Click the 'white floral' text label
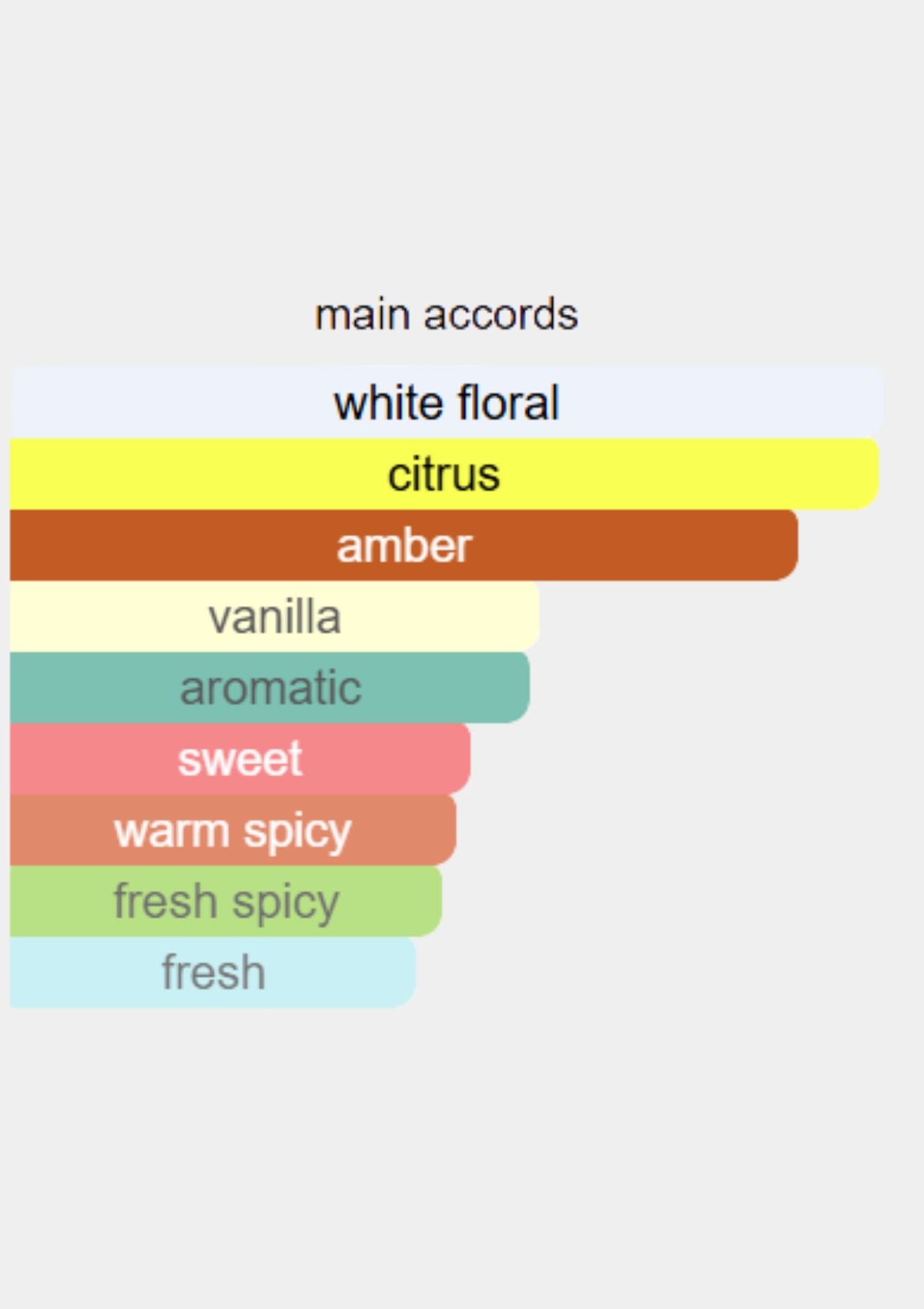This screenshot has width=924, height=1309. click(447, 402)
